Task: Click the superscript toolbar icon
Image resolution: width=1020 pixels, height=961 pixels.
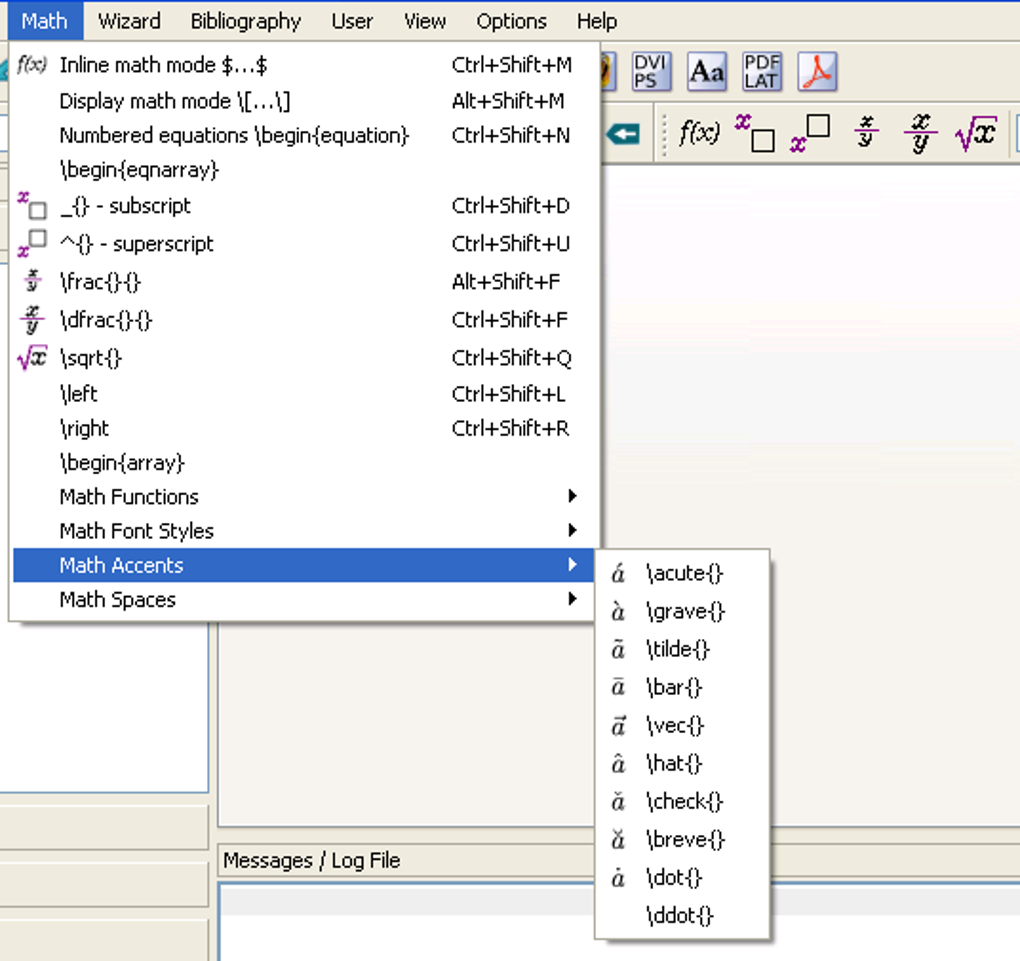Action: (810, 133)
